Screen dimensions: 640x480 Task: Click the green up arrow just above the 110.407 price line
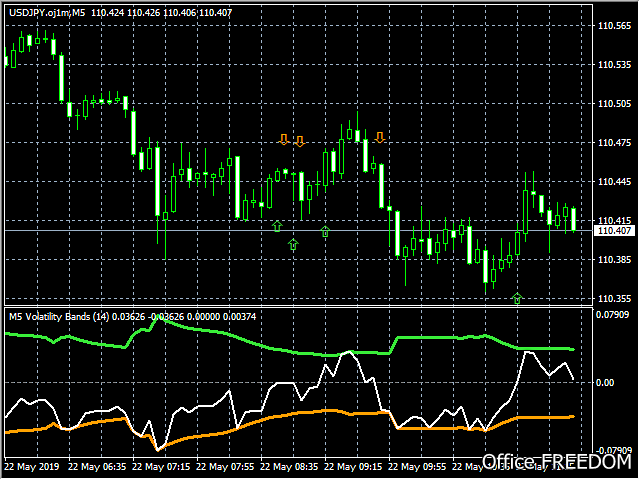[x=277, y=226]
